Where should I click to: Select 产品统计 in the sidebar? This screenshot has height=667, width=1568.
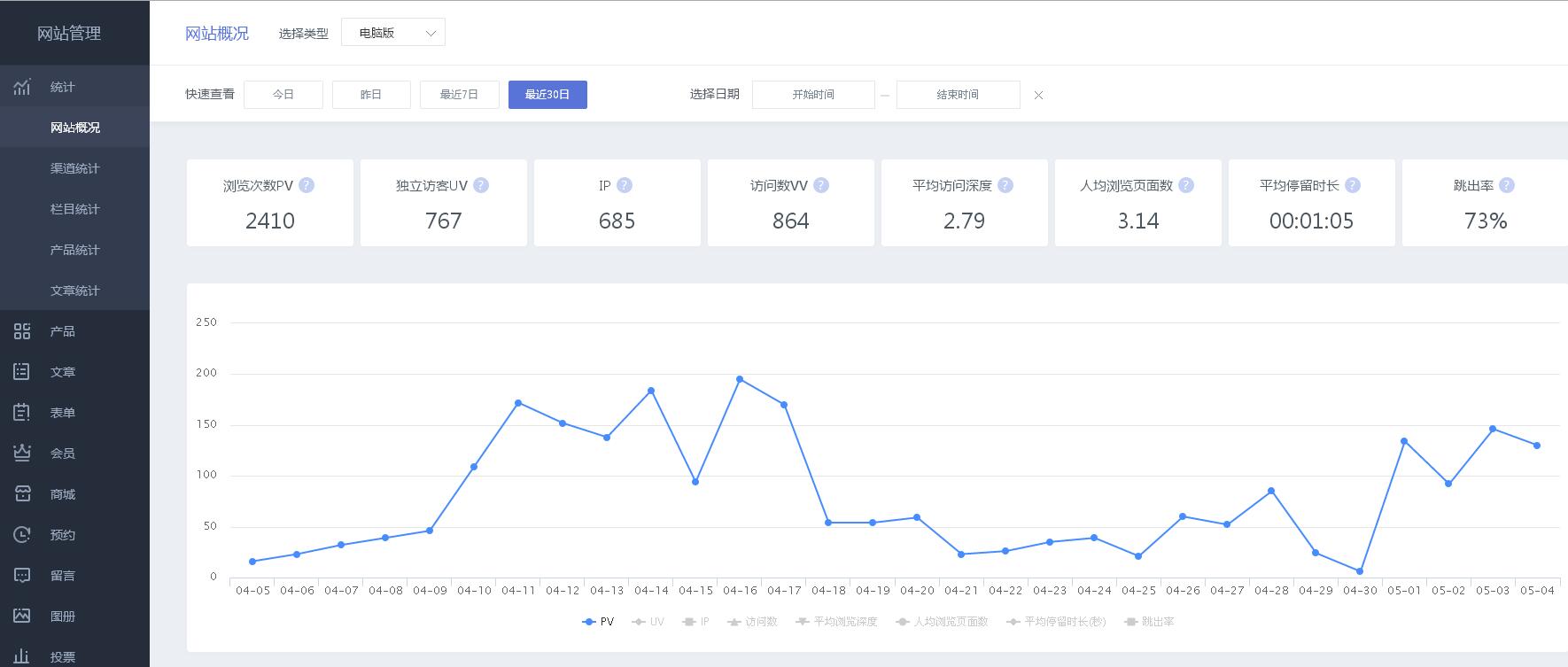75,250
